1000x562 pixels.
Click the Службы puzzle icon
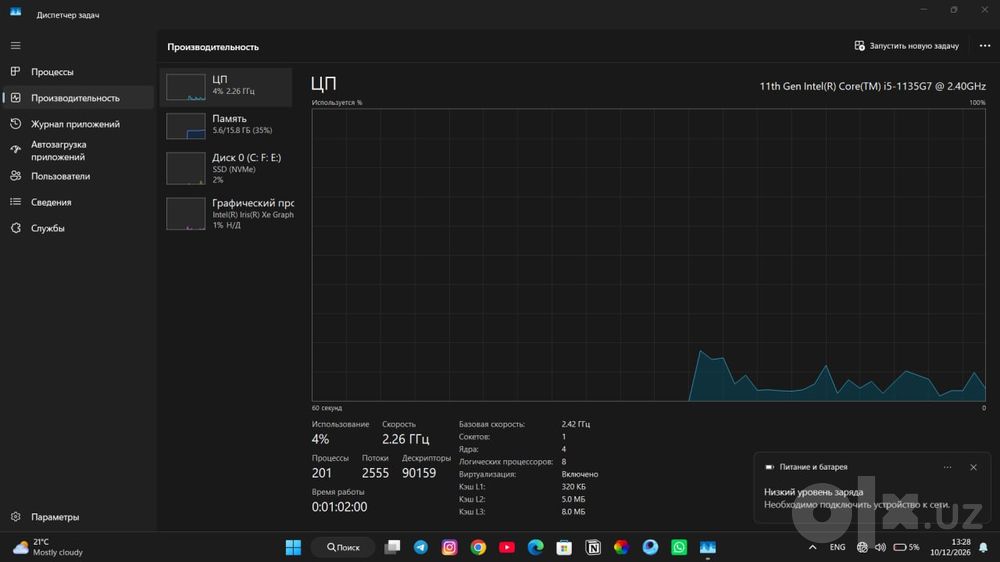(x=15, y=228)
